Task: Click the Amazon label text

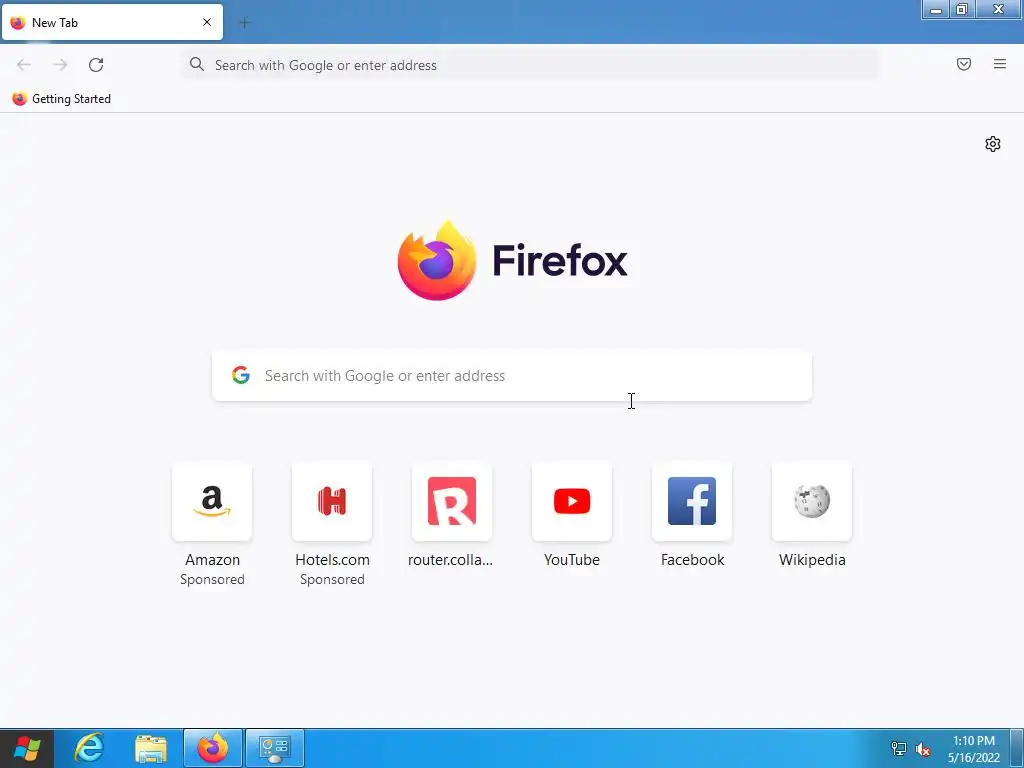Action: tap(212, 560)
